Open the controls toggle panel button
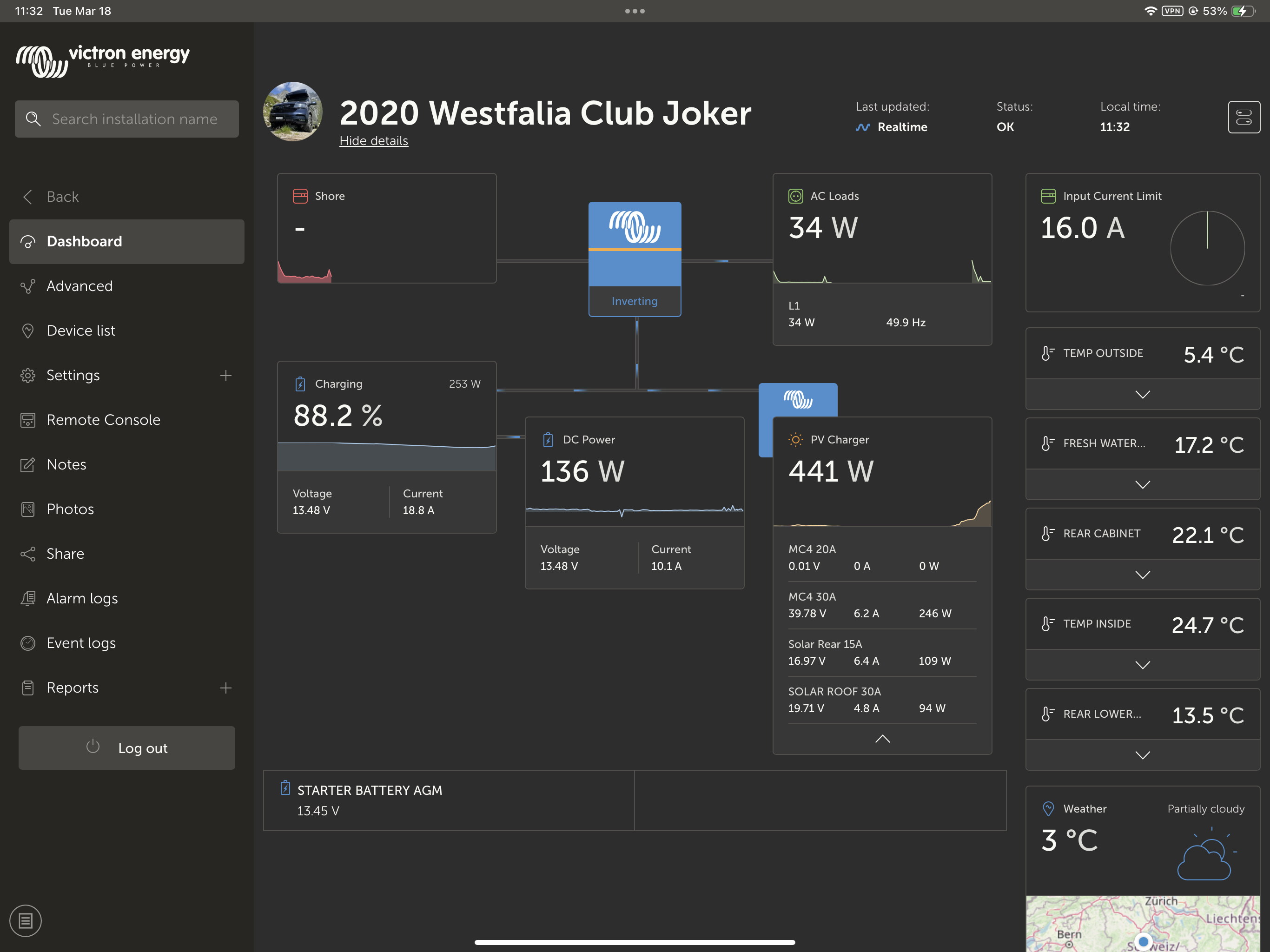 pos(1244,117)
